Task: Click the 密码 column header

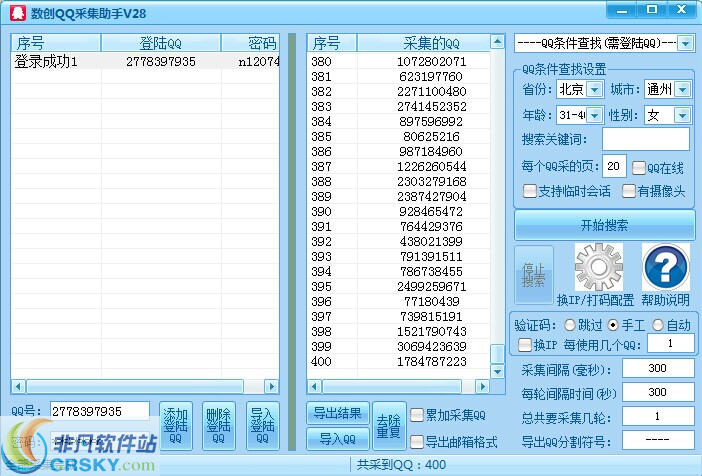Action: tap(251, 43)
